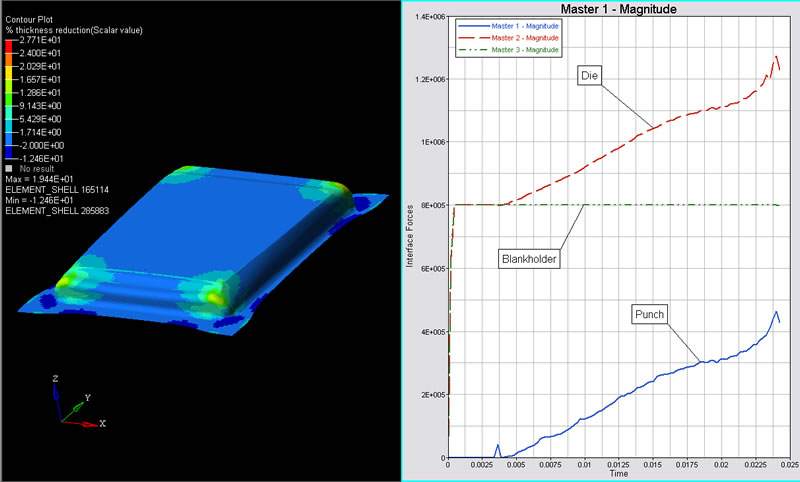Select the Time horizontal axis label
Viewport: 800px width, 482px height.
point(619,473)
